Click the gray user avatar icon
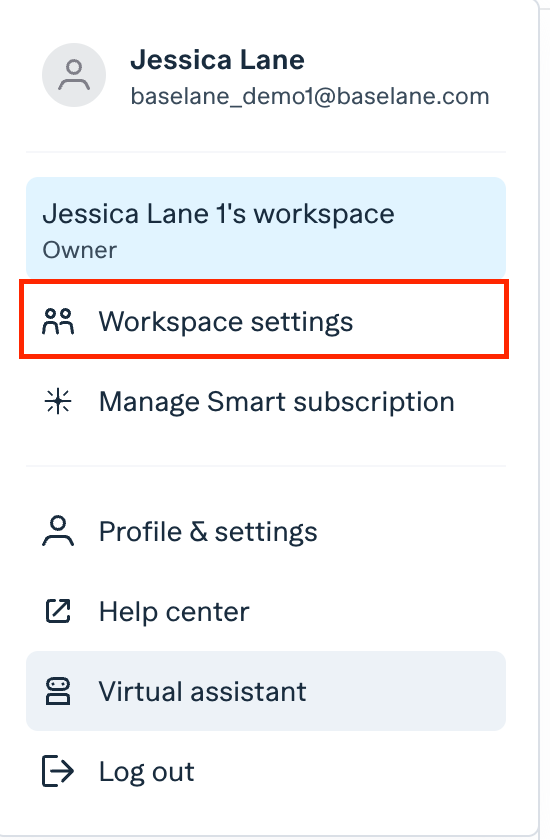The image size is (550, 840). [x=74, y=75]
